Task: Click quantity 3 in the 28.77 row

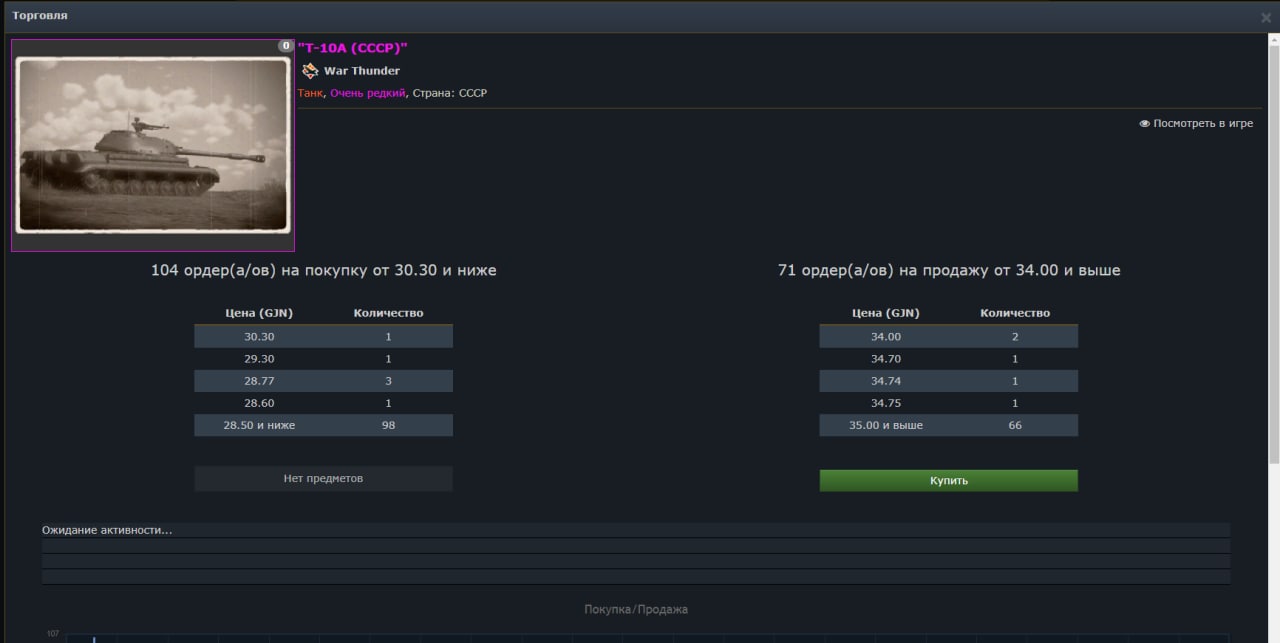Action: (388, 381)
